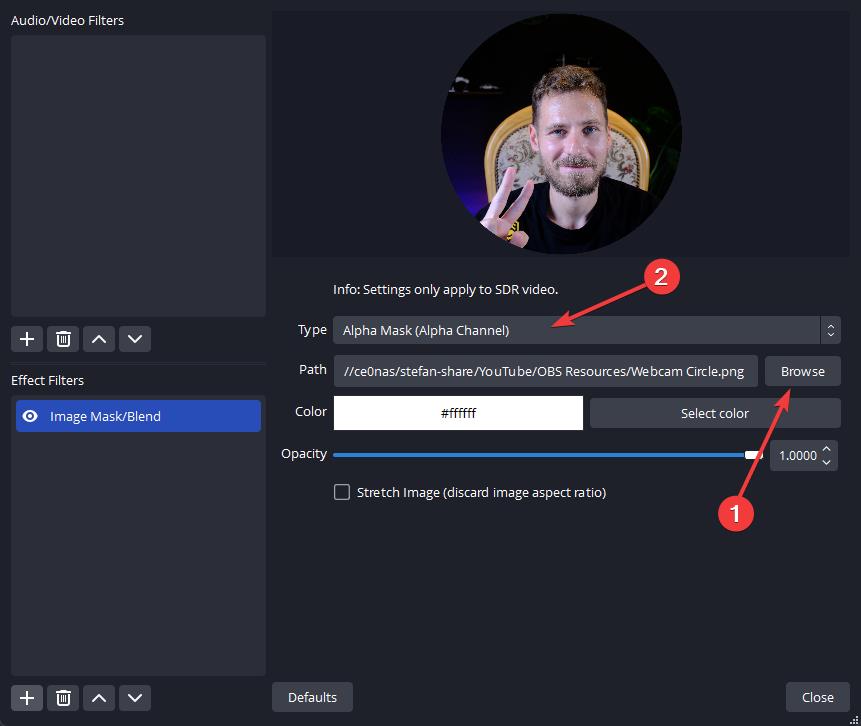861x726 pixels.
Task: Add a new Effect filter with plus icon
Action: click(x=27, y=698)
